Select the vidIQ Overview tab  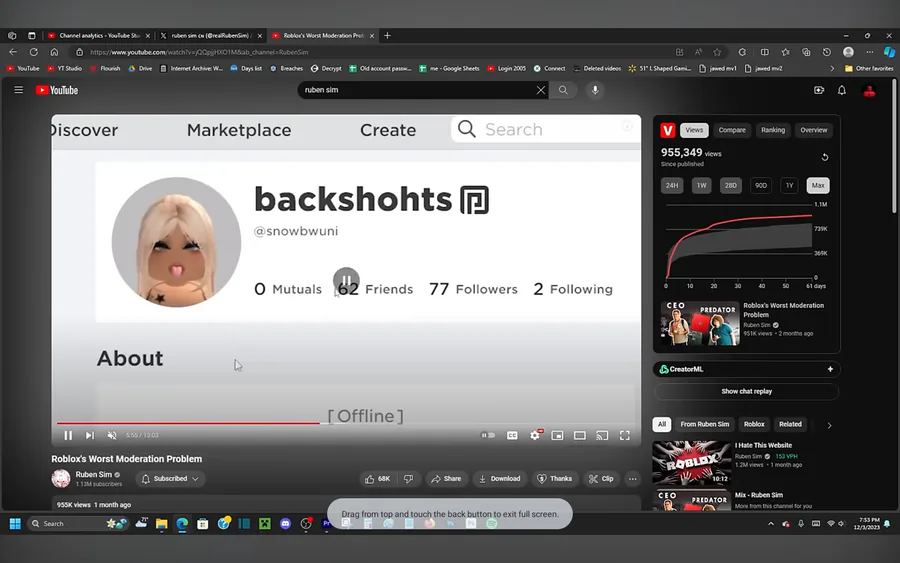(x=814, y=130)
